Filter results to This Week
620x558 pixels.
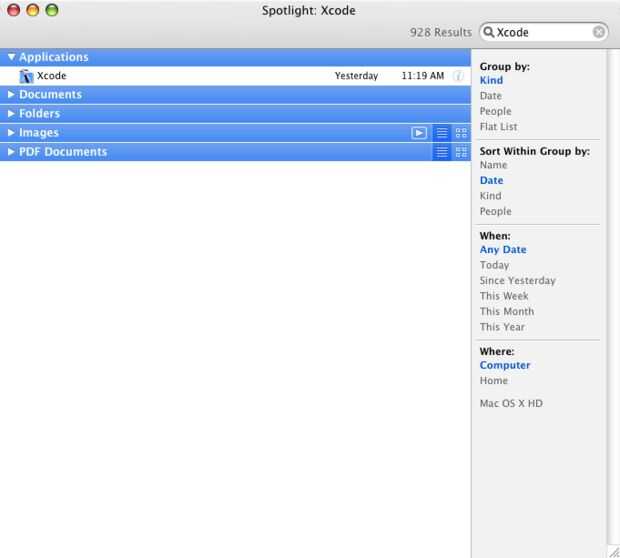tap(504, 296)
